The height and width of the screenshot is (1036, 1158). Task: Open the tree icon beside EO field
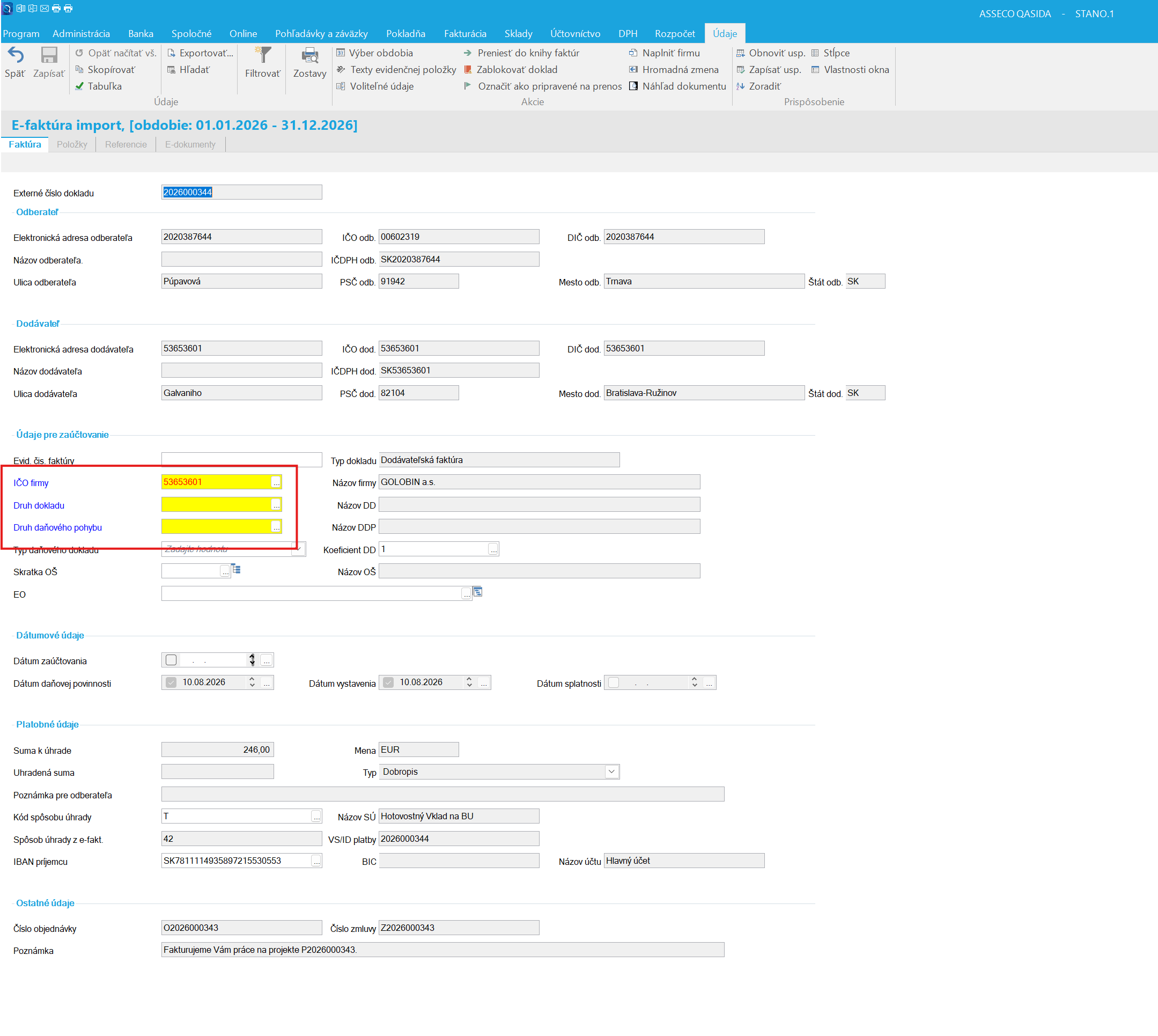477,592
